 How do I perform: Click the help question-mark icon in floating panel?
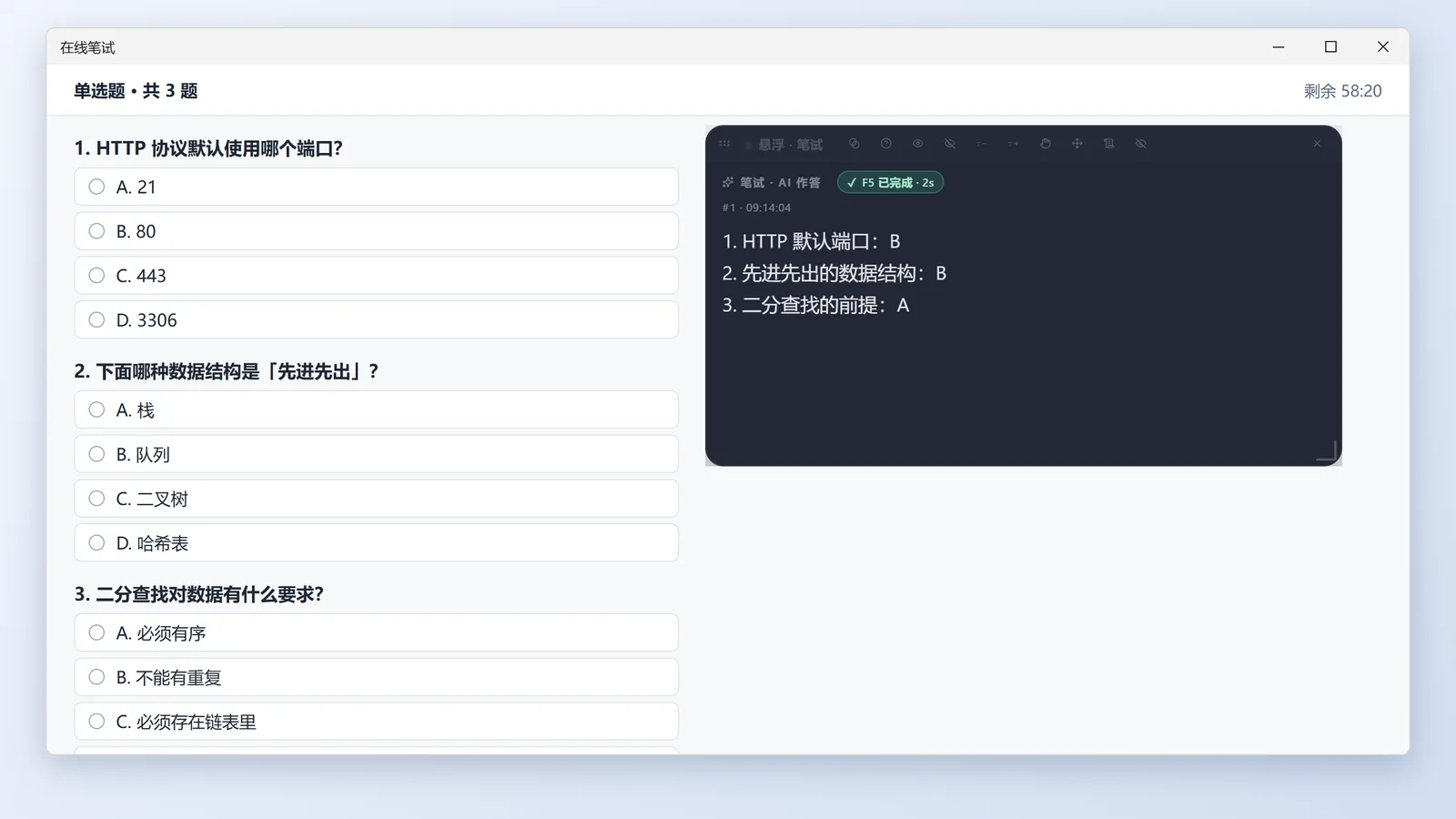(x=885, y=144)
